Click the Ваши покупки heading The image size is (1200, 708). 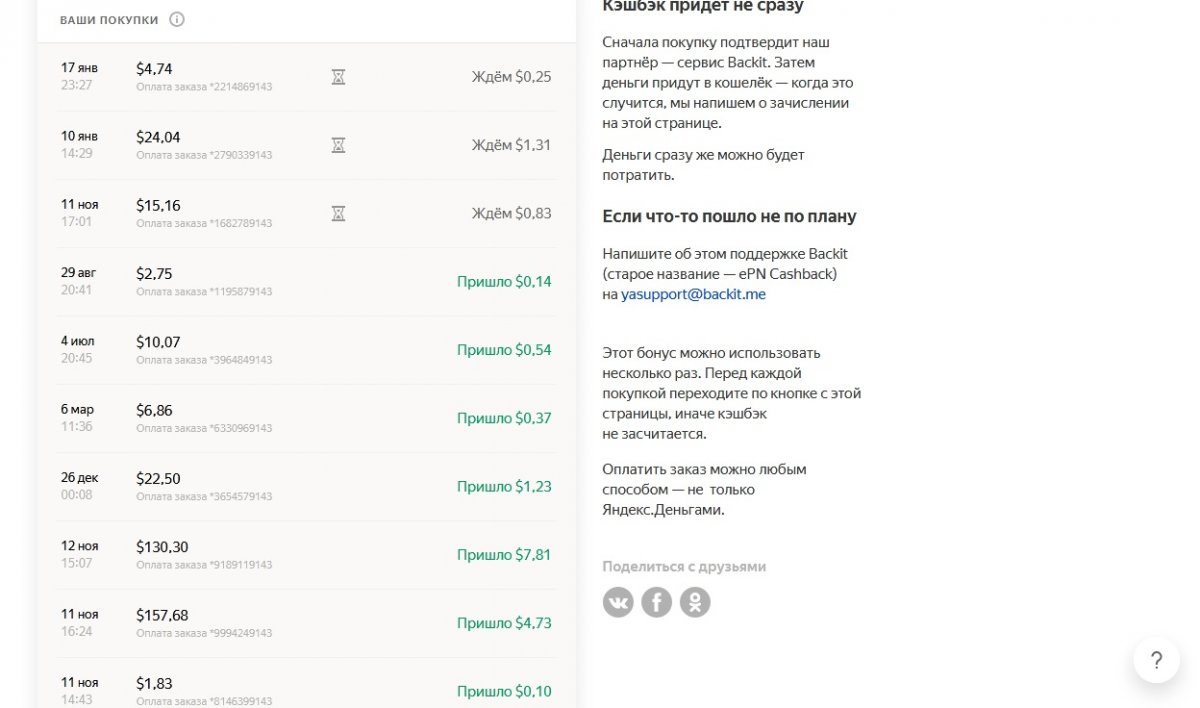click(x=109, y=20)
